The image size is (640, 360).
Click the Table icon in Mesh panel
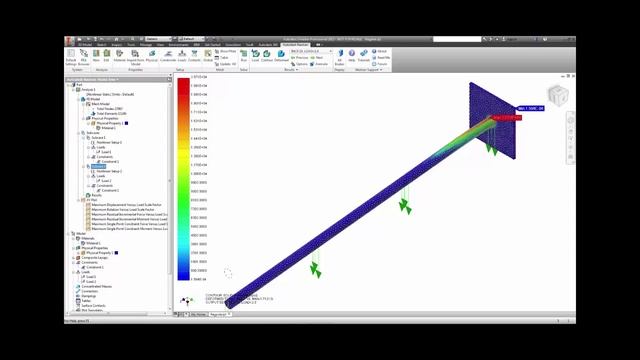[x=222, y=58]
